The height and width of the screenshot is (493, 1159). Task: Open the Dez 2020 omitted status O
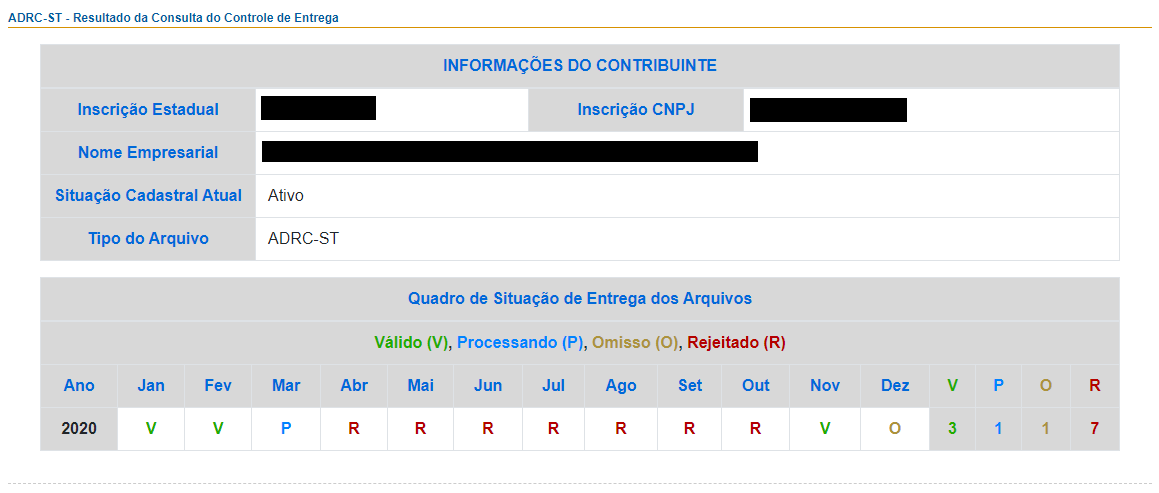pos(895,429)
